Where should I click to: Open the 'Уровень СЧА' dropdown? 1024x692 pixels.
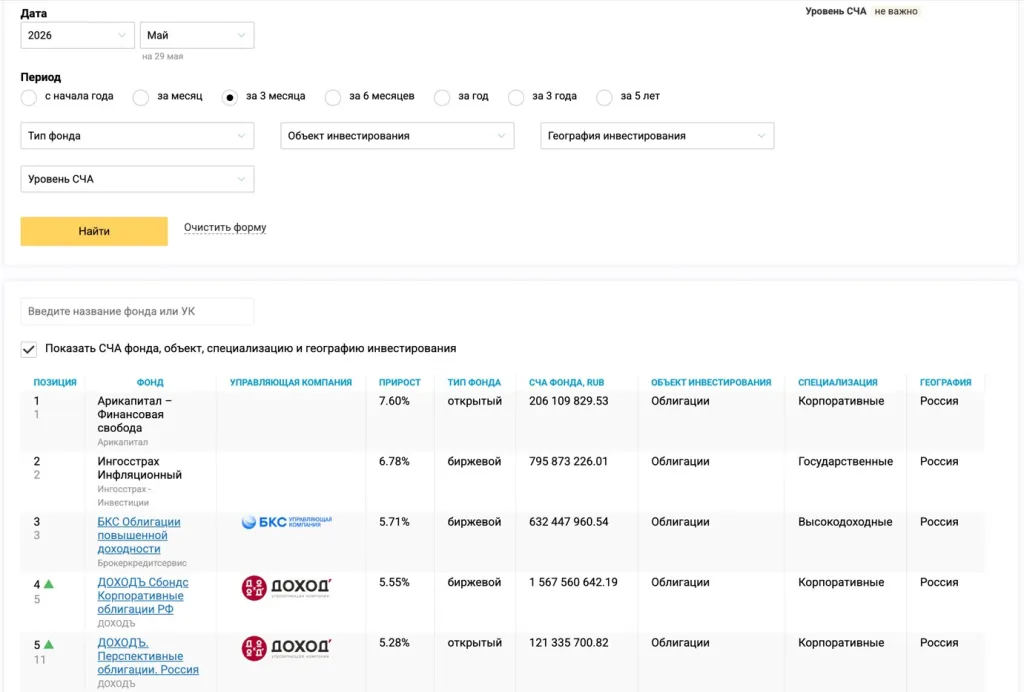137,179
